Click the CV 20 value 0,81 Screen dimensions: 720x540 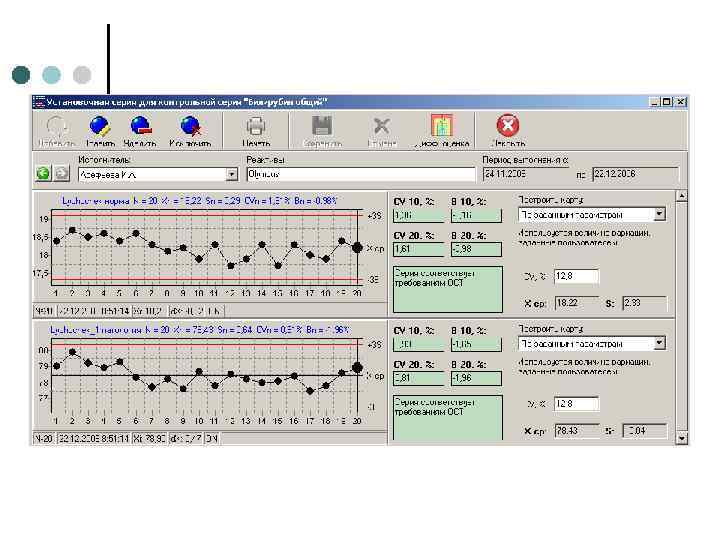coord(419,378)
